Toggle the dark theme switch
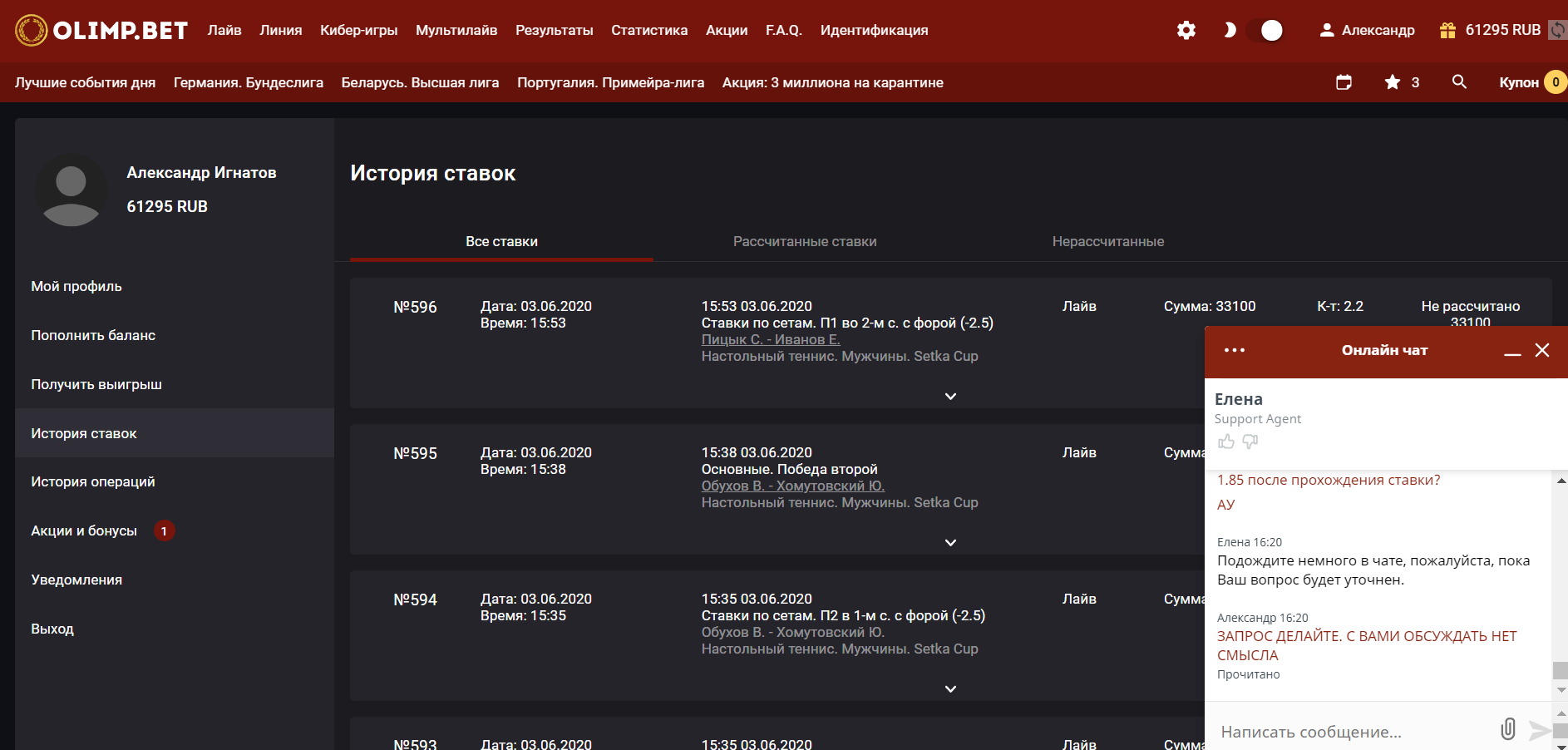 1264,31
